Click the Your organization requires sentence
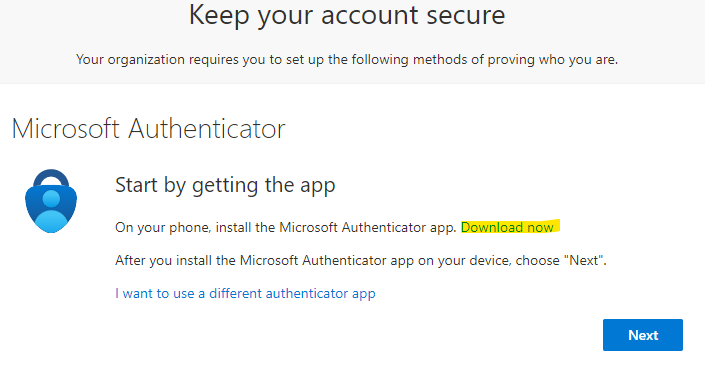Viewport: 705px width, 366px height. [347, 59]
